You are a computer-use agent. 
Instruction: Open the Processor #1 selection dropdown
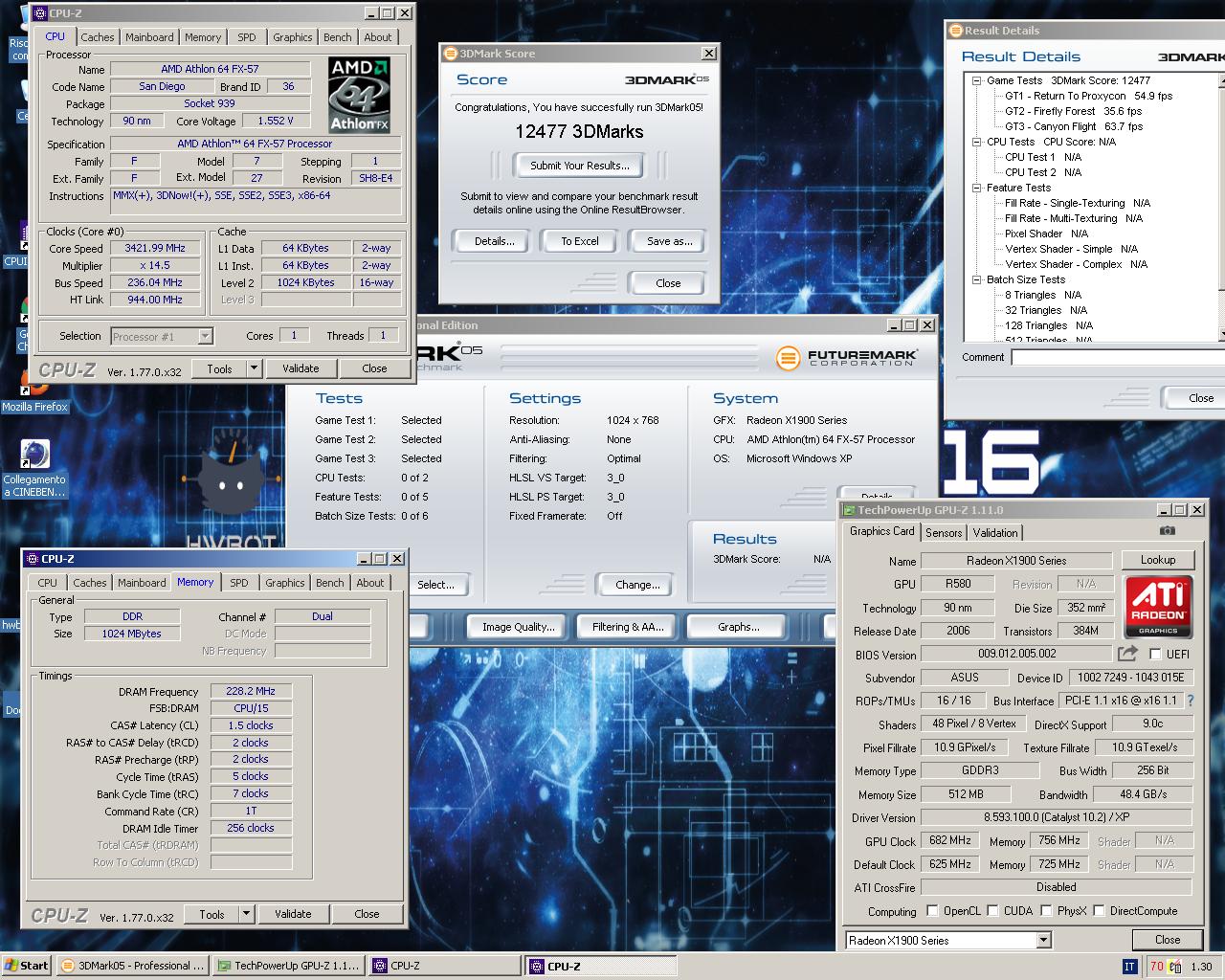point(205,336)
